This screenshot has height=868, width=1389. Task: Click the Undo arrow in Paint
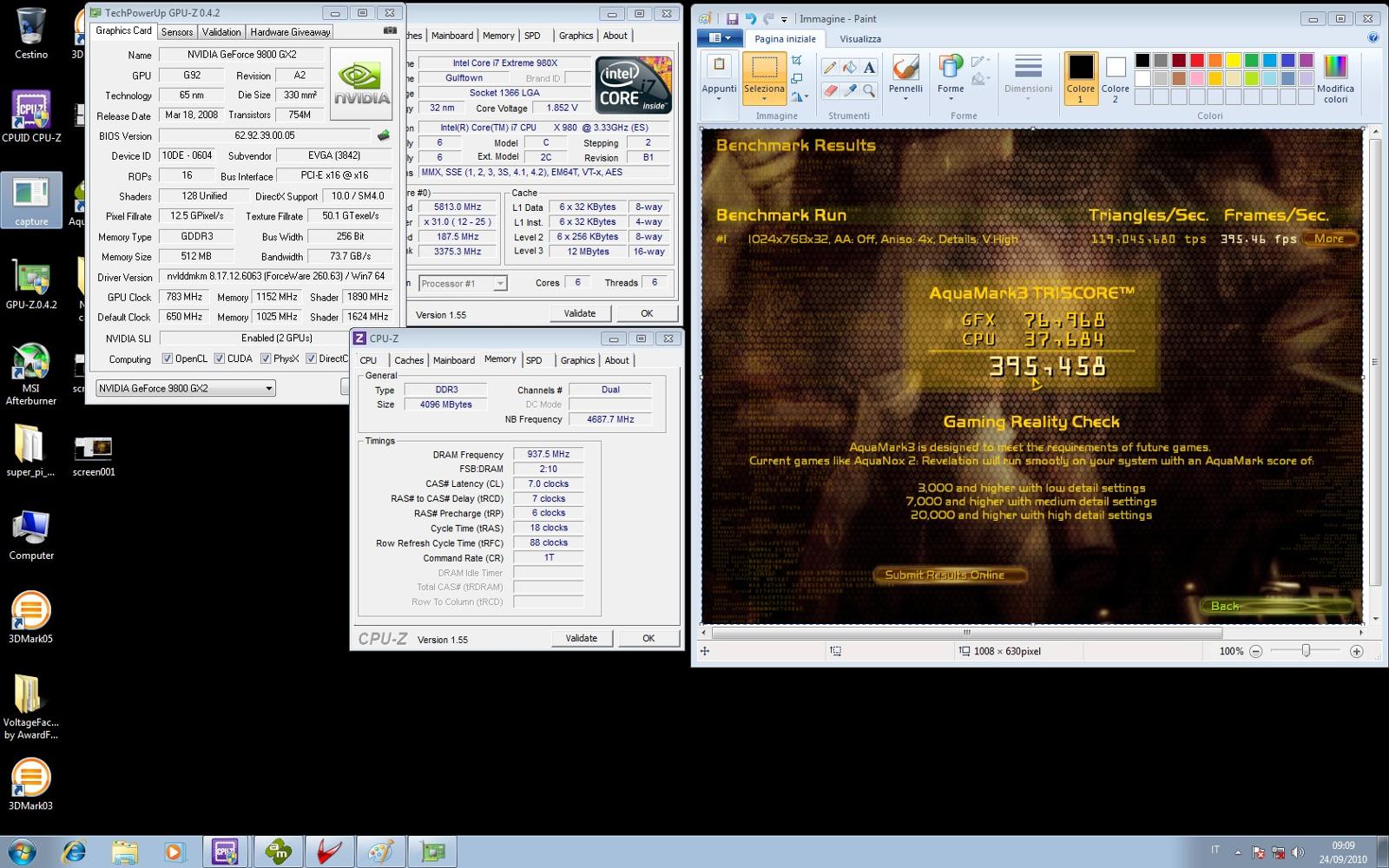(x=750, y=19)
